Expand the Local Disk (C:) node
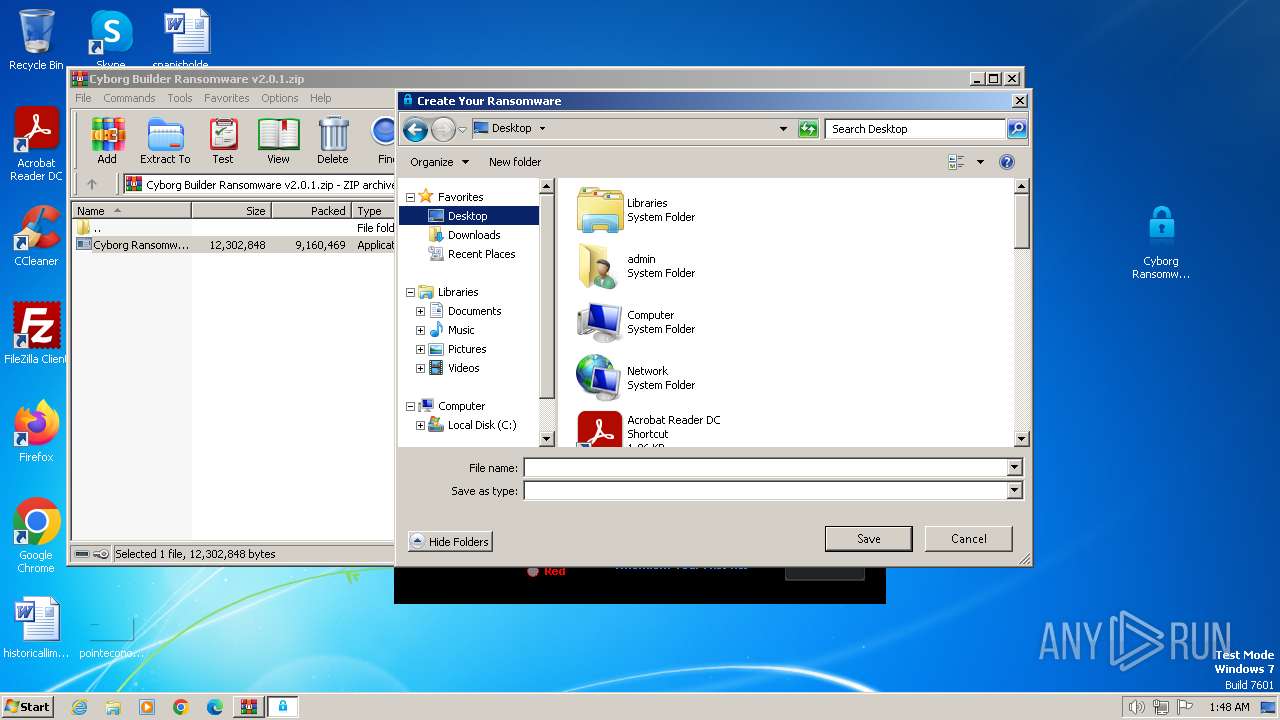The width and height of the screenshot is (1280, 720). point(420,425)
